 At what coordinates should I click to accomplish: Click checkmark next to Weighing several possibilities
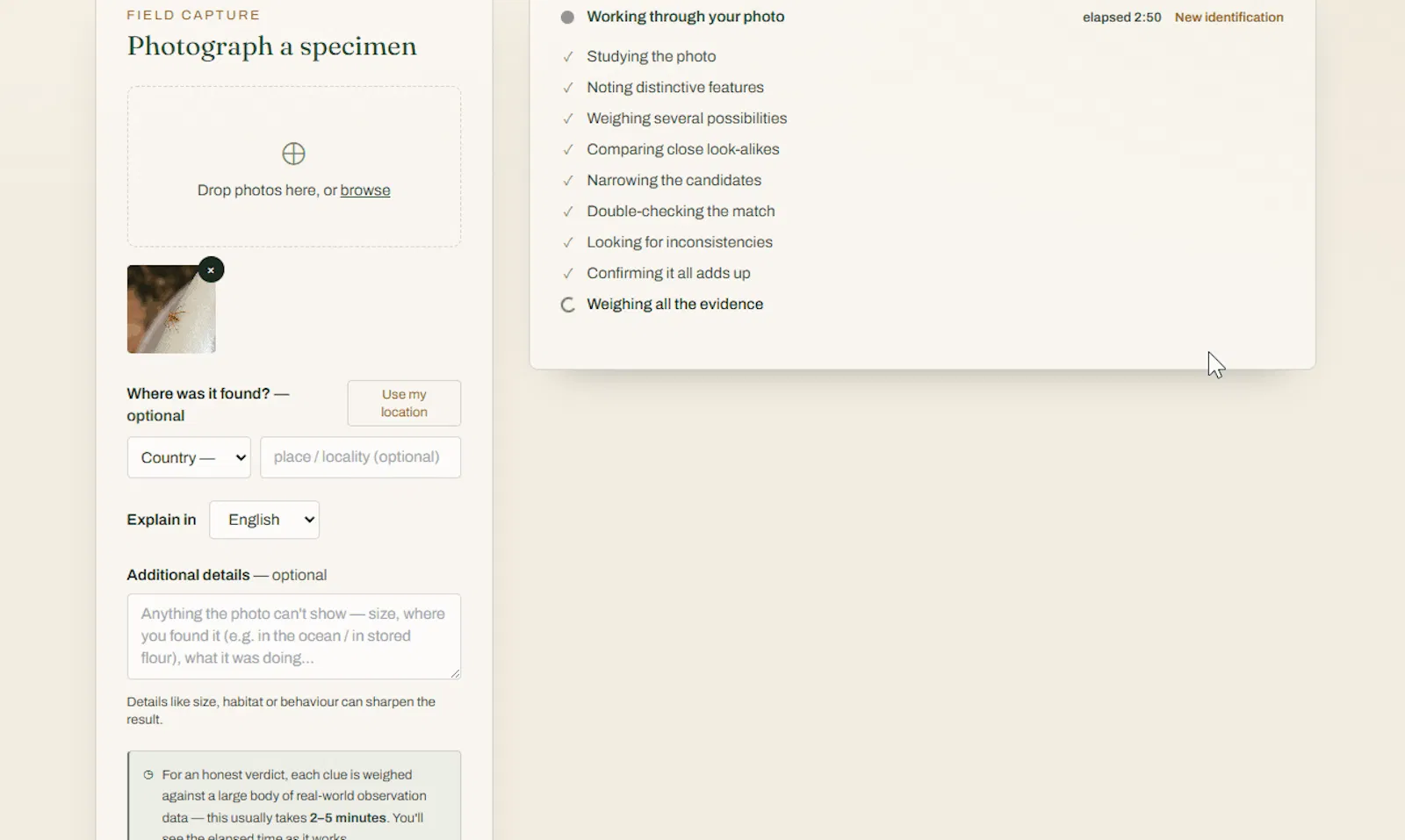[x=568, y=118]
